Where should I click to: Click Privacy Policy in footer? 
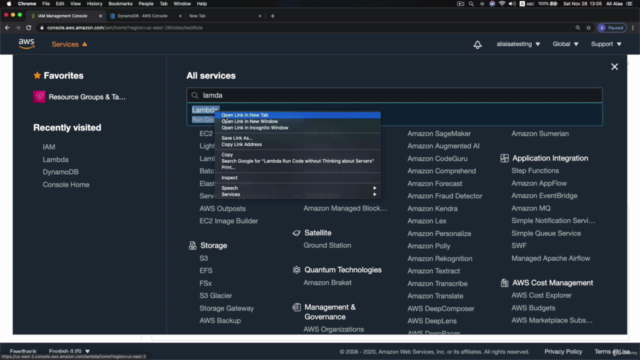pyautogui.click(x=563, y=351)
